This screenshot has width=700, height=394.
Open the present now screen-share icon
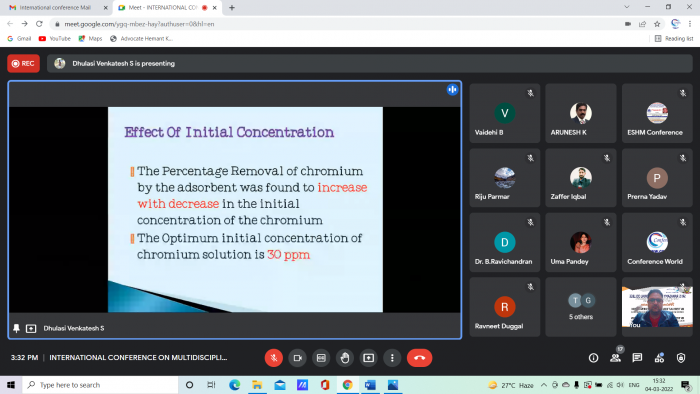click(x=368, y=358)
